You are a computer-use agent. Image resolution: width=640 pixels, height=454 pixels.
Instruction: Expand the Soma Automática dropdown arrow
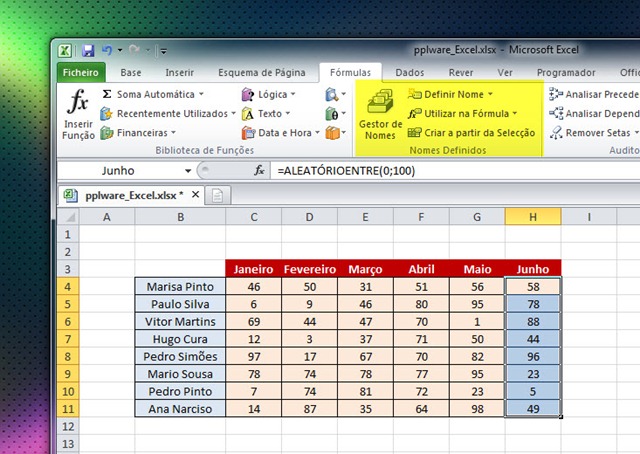(202, 94)
